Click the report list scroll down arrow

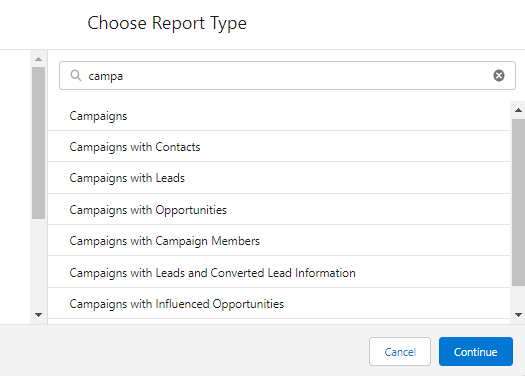click(518, 315)
